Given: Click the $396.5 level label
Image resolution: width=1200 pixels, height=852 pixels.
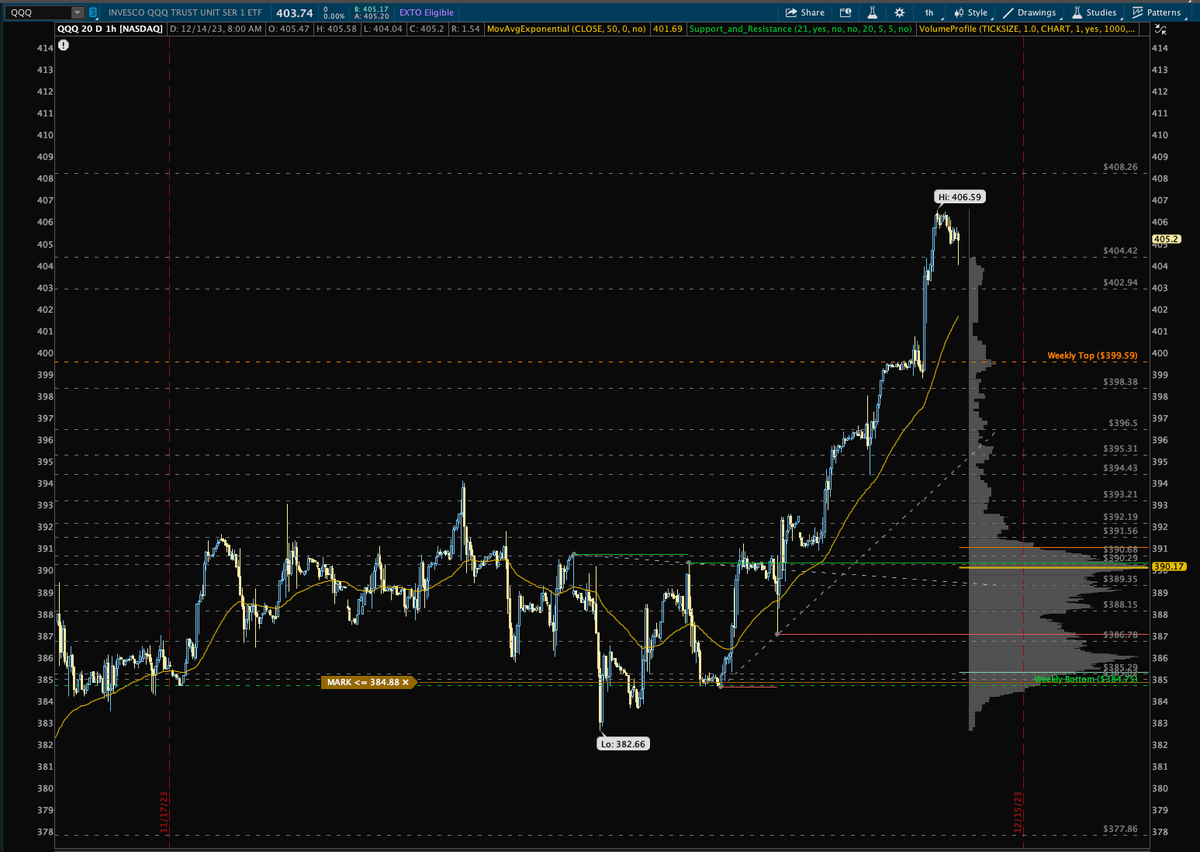Looking at the screenshot, I should pos(1123,423).
